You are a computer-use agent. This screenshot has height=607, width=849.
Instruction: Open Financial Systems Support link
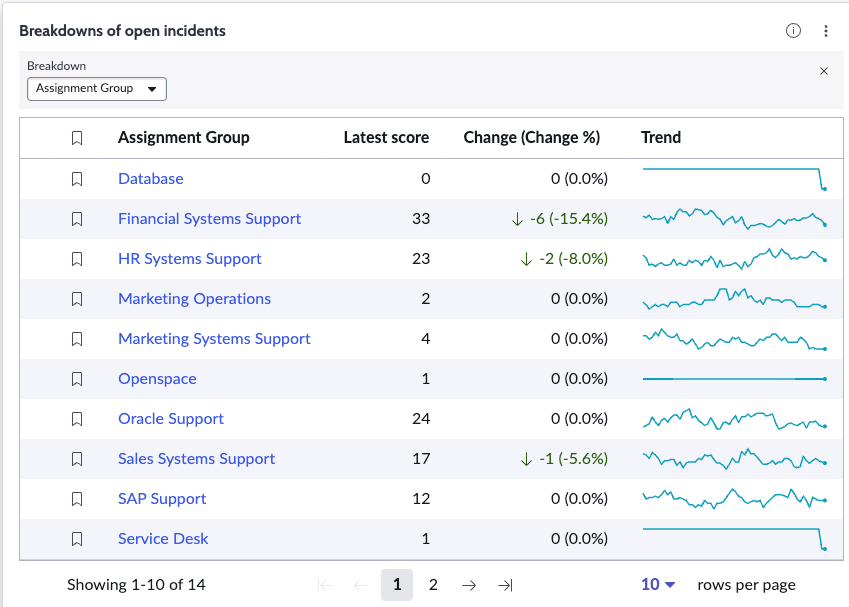(x=210, y=219)
